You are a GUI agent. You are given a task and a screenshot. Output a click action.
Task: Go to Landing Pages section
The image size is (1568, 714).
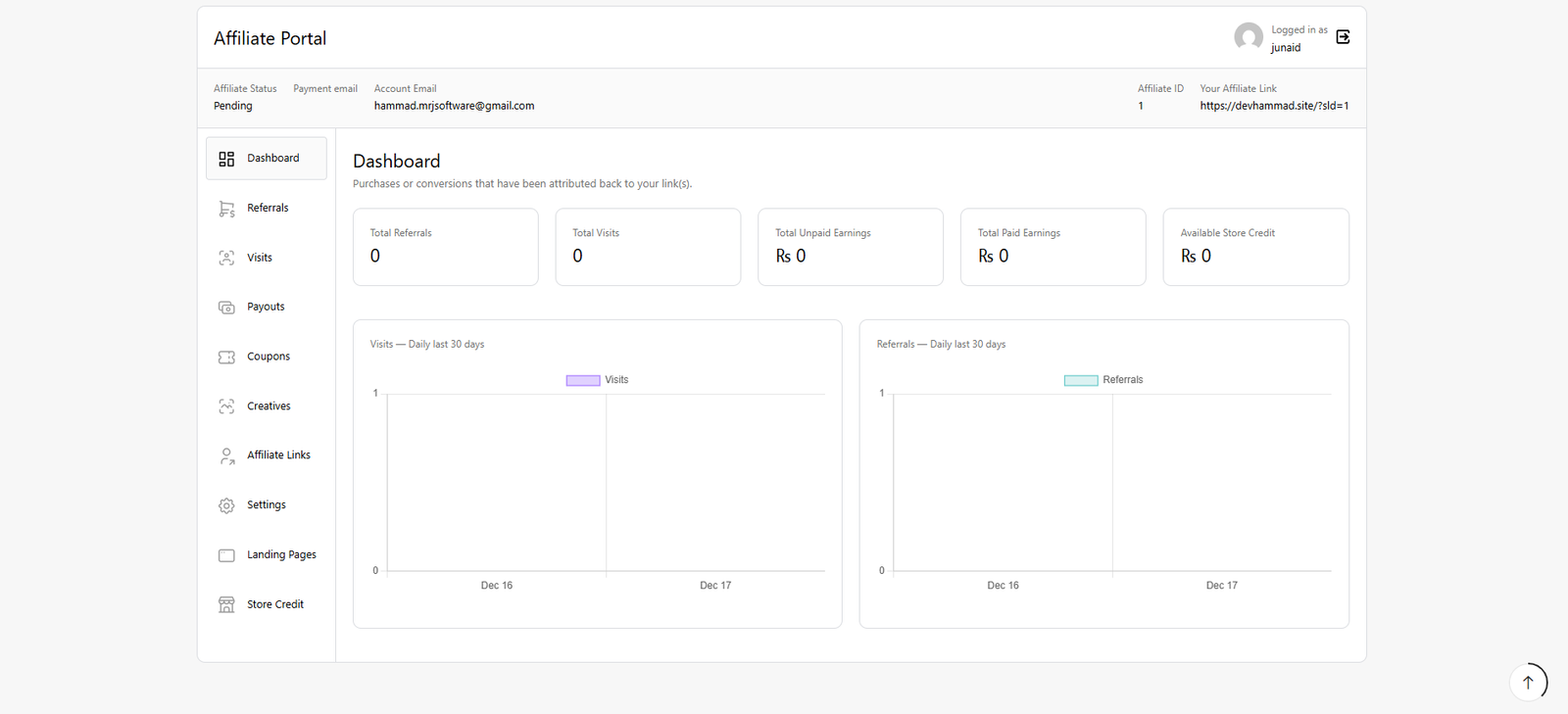point(281,554)
